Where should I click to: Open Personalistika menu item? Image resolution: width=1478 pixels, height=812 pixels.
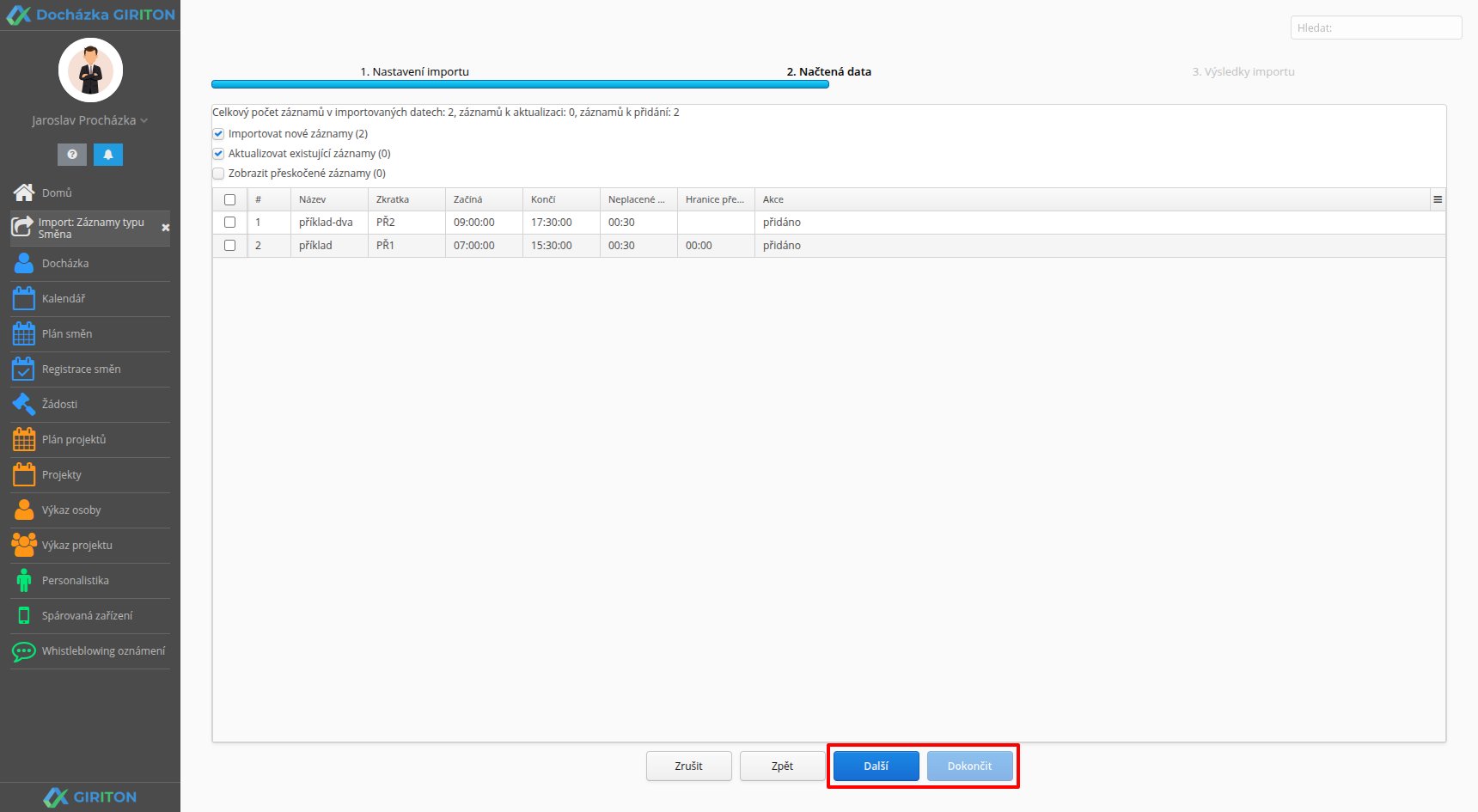pyautogui.click(x=76, y=580)
